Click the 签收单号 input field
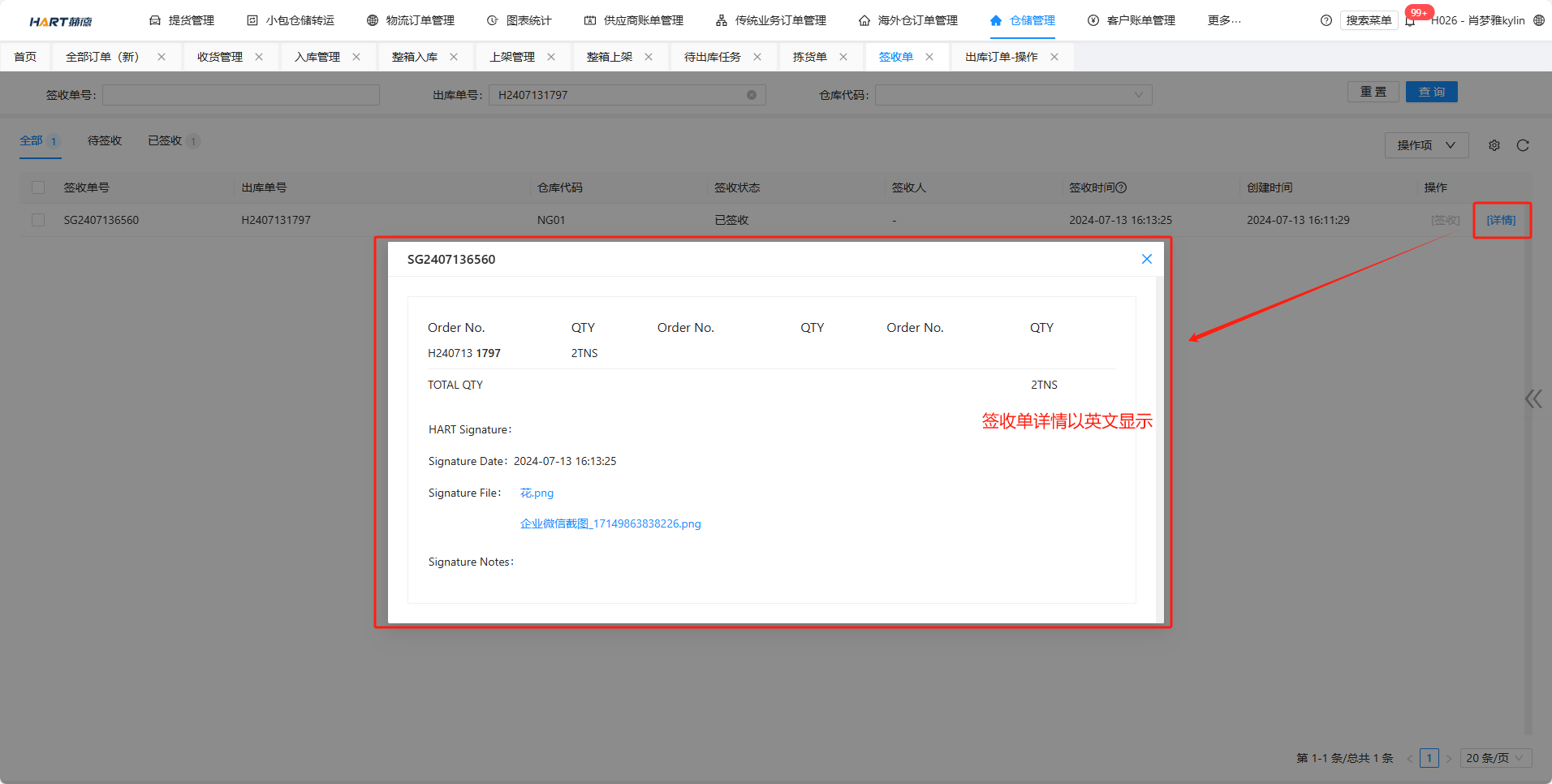The height and width of the screenshot is (784, 1552). tap(241, 95)
